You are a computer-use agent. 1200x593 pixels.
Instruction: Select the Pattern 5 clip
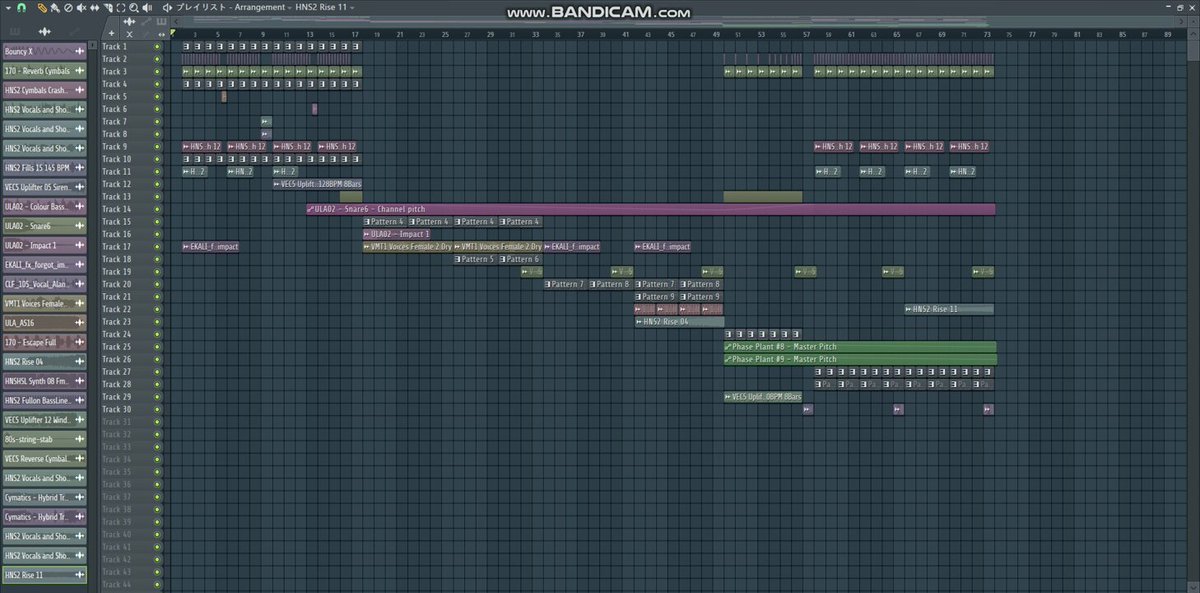pyautogui.click(x=476, y=259)
